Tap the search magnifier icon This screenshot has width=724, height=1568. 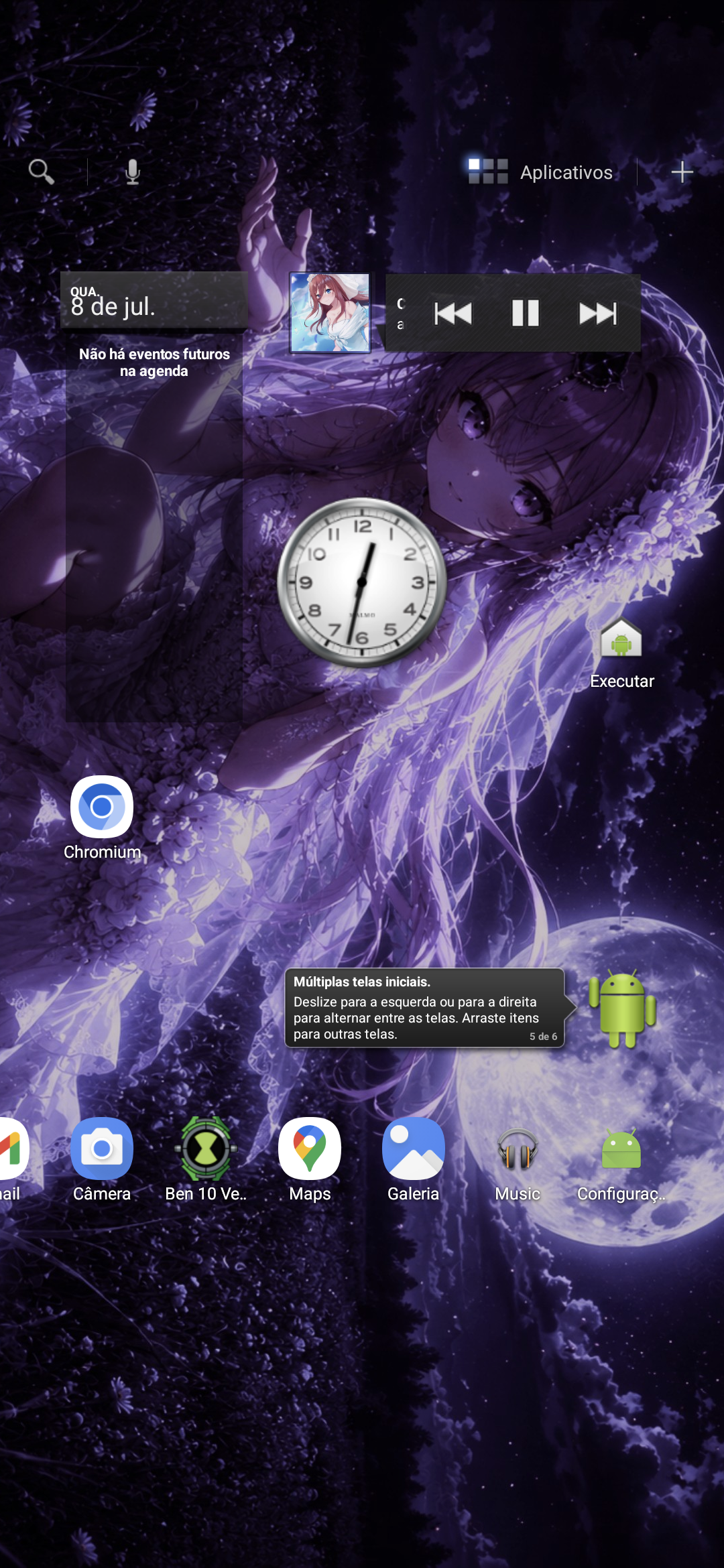41,172
